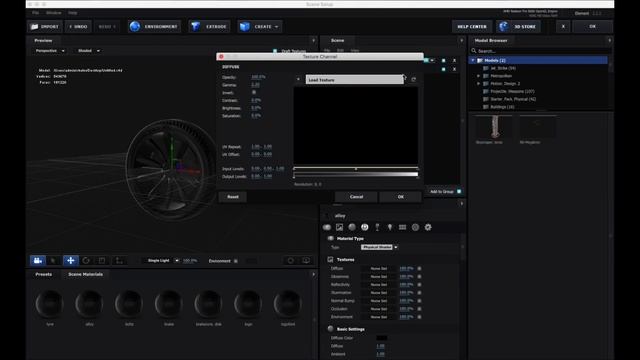
Task: Open the File menu
Action: pos(36,13)
